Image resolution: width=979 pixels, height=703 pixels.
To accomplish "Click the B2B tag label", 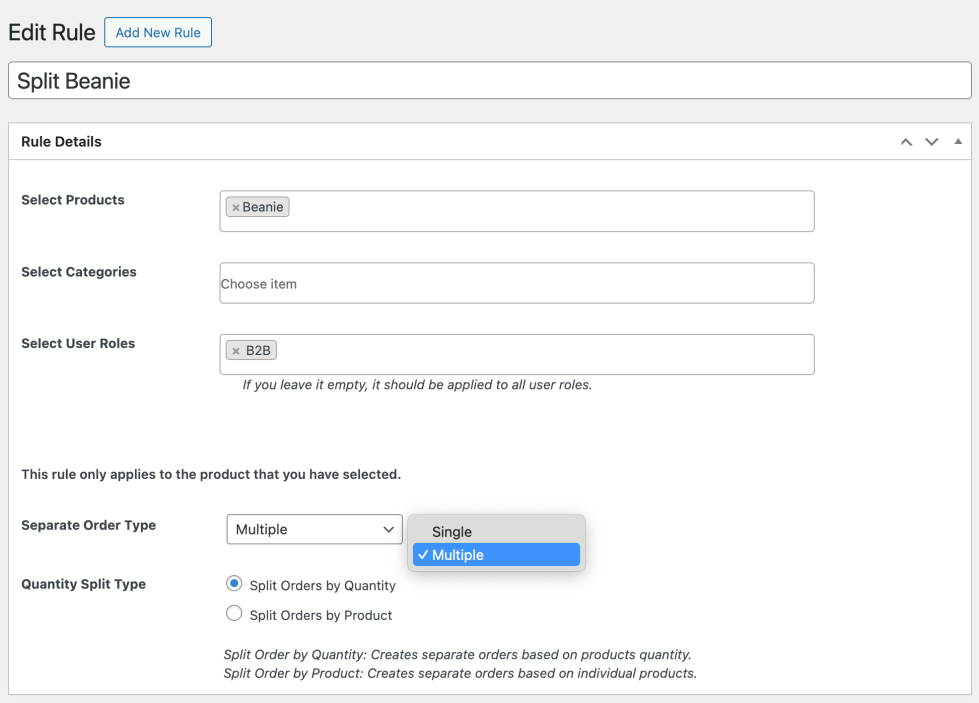I will (259, 351).
